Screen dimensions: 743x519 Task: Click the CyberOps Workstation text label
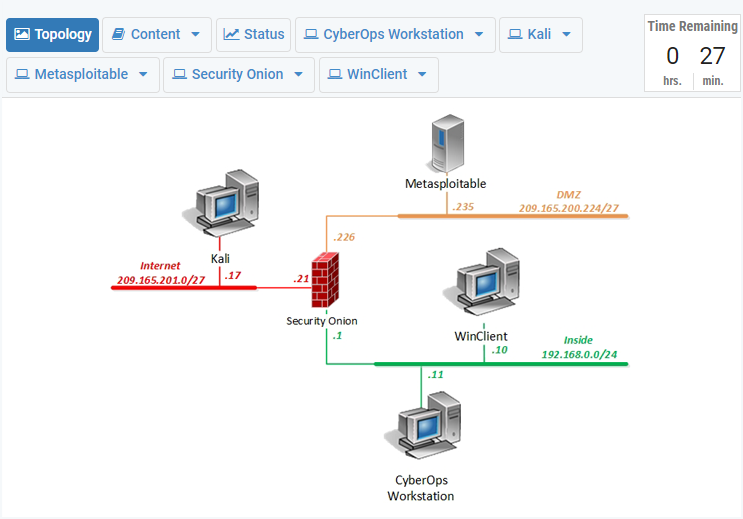(421, 488)
